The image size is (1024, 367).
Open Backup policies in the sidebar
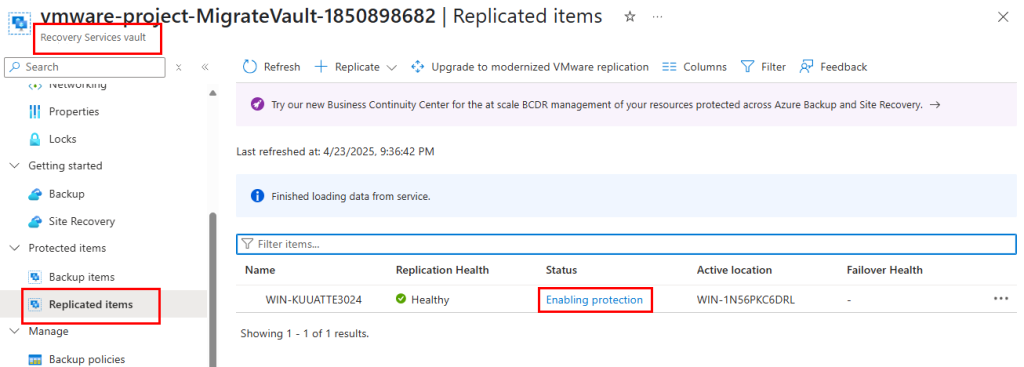[87, 359]
